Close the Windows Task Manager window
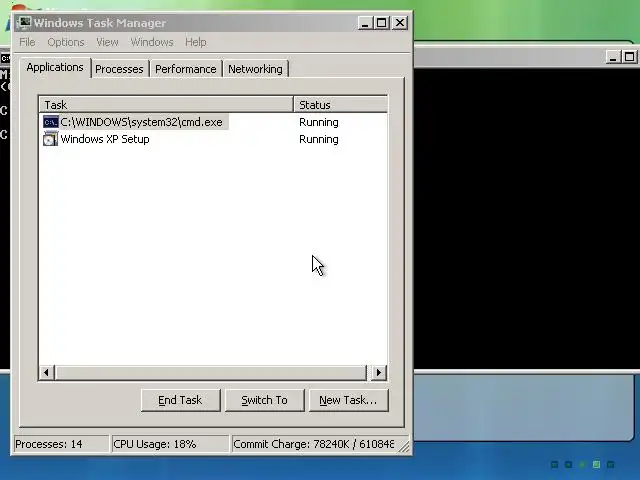The image size is (640, 480). tap(400, 23)
